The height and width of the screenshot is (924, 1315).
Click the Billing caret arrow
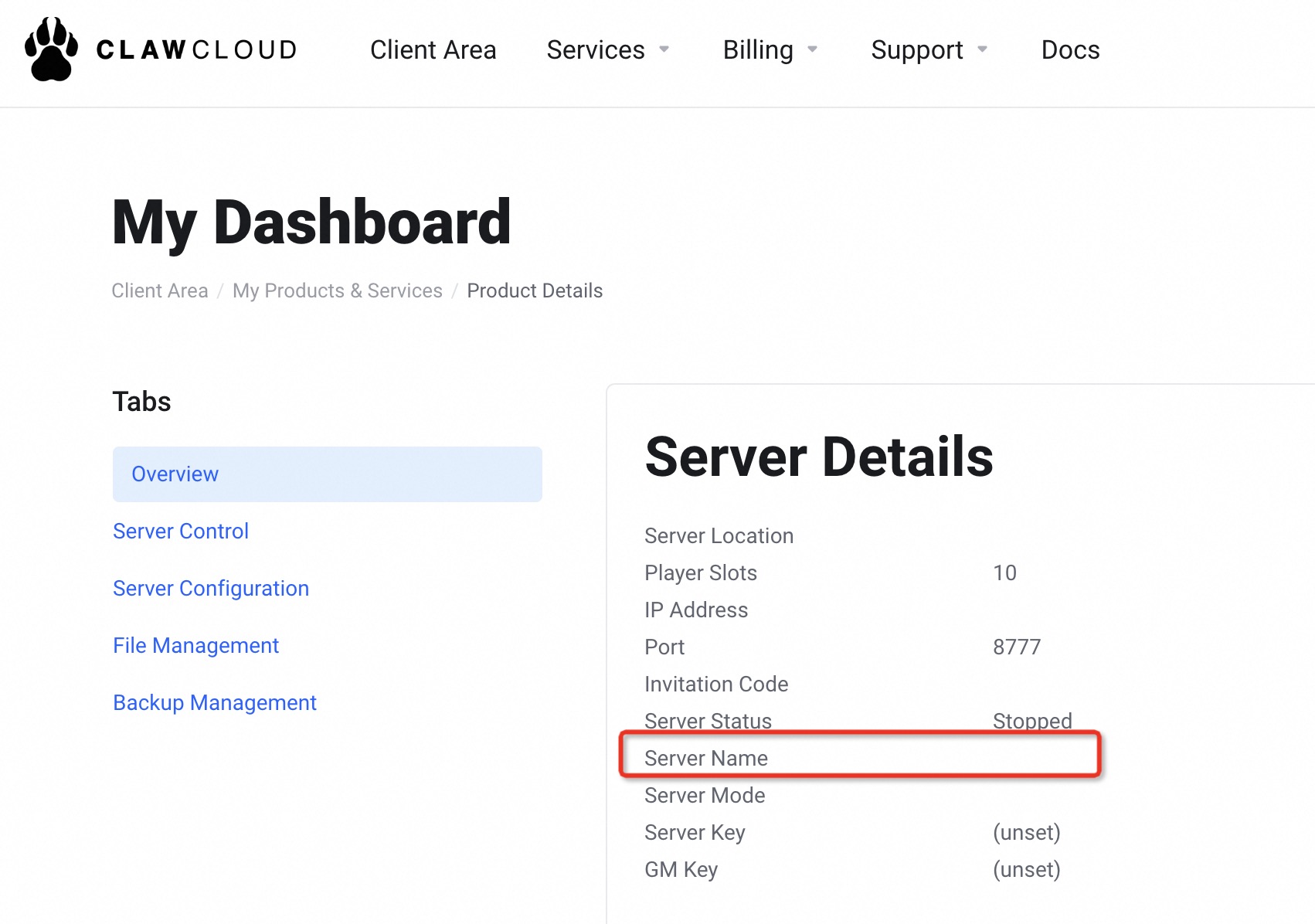(x=812, y=50)
